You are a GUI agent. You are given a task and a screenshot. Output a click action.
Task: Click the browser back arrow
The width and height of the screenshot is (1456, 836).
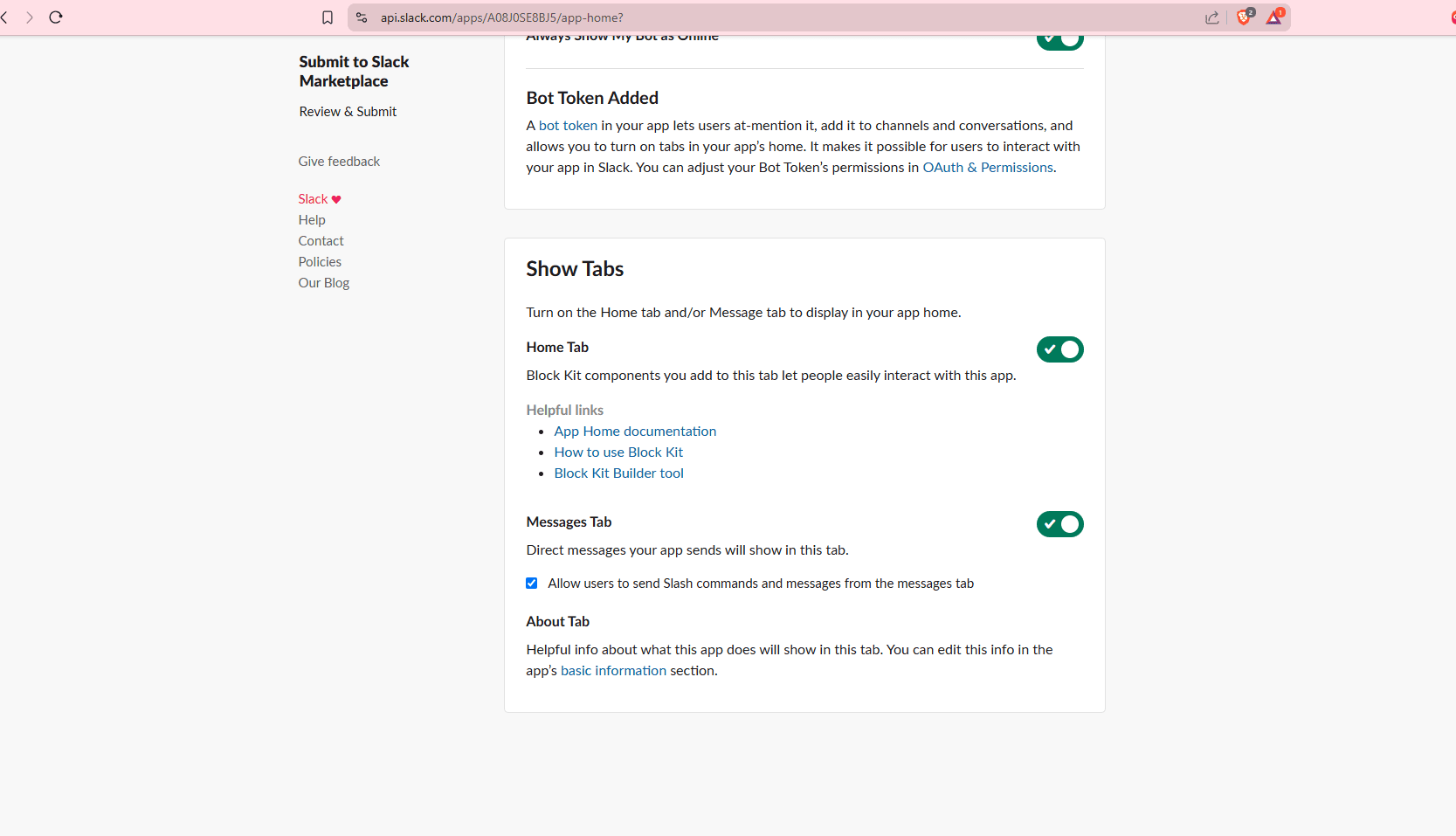click(x=5, y=17)
